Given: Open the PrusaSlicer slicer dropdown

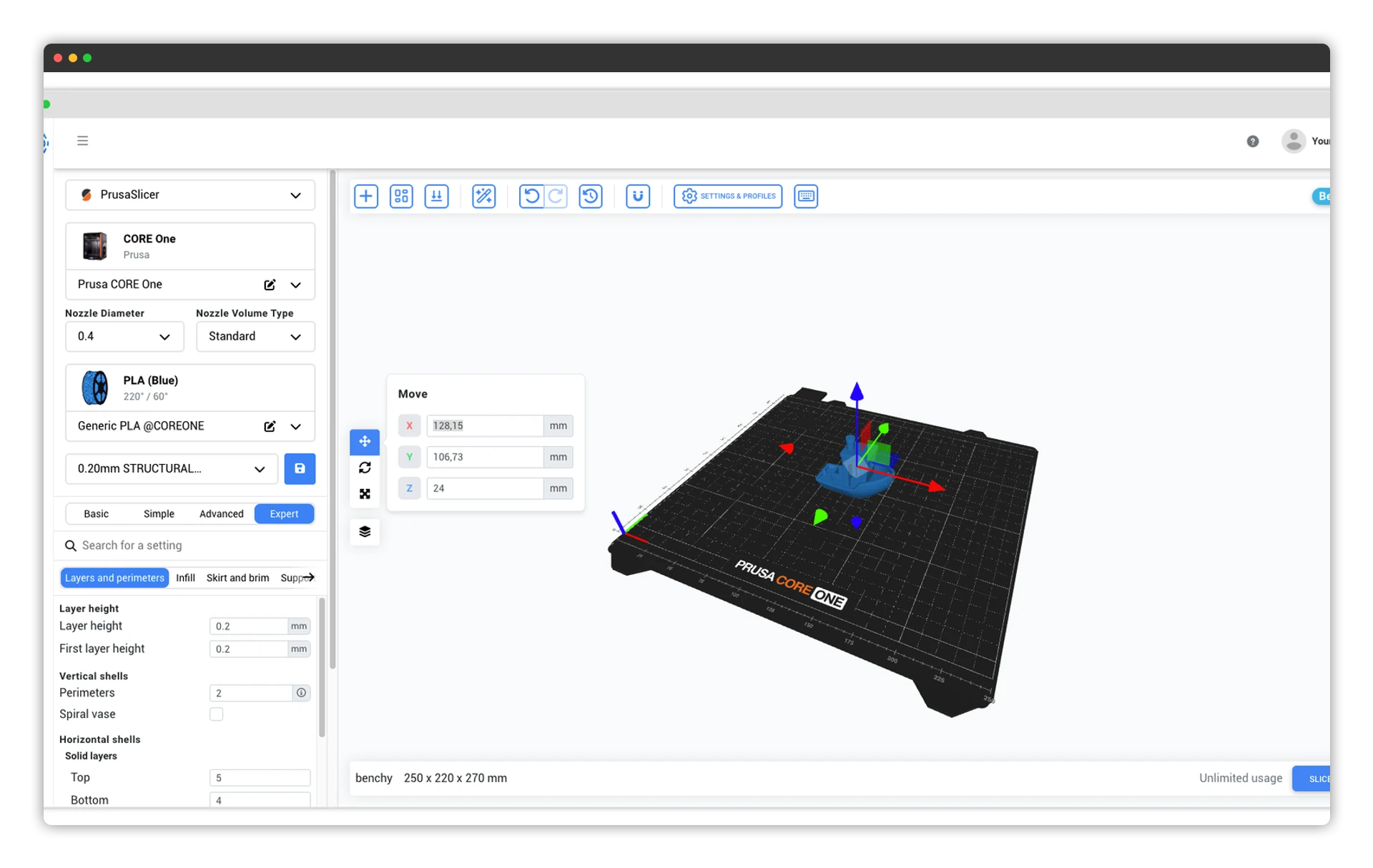Looking at the screenshot, I should (x=190, y=195).
